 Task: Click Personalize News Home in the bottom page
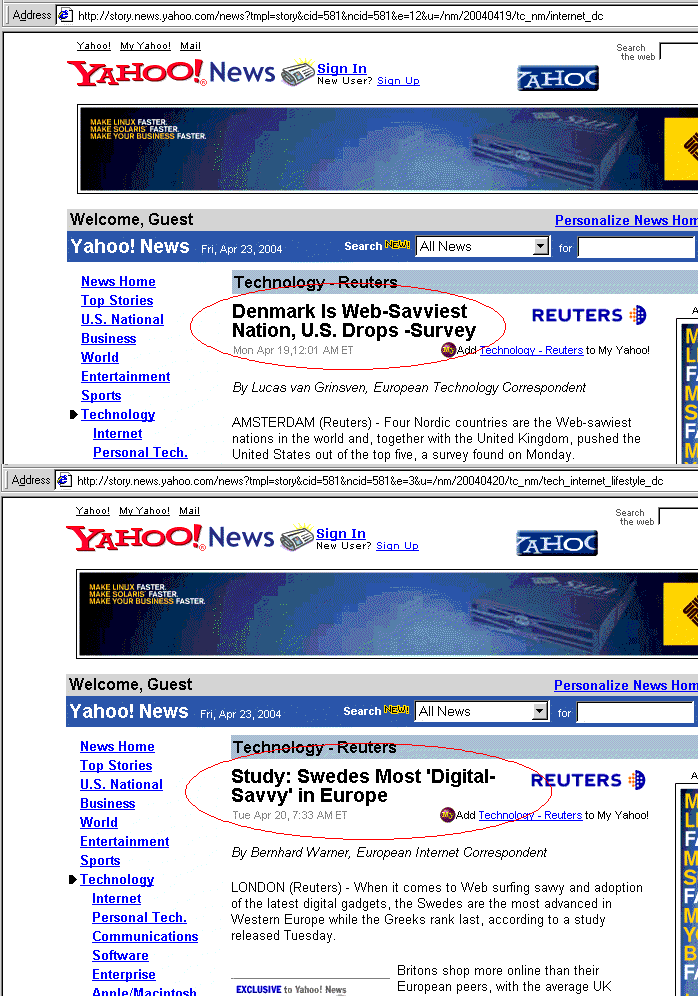tap(625, 685)
